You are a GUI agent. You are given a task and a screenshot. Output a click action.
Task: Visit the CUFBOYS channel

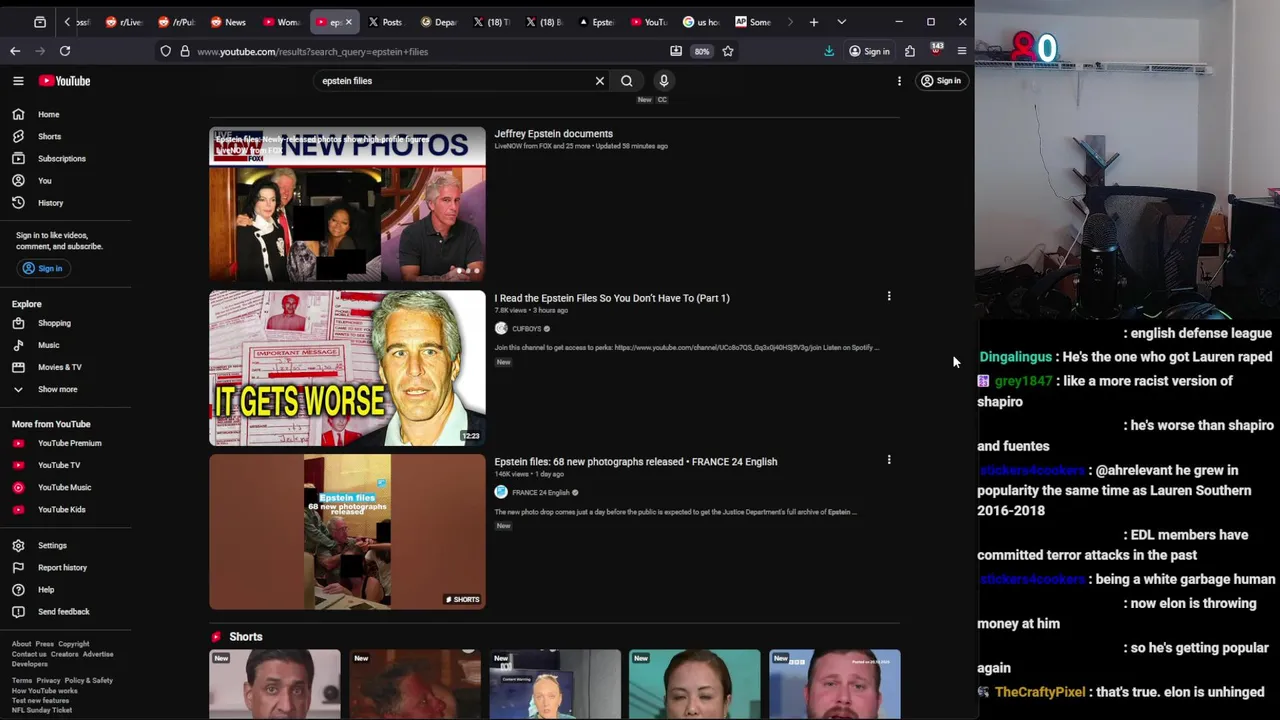pyautogui.click(x=527, y=329)
